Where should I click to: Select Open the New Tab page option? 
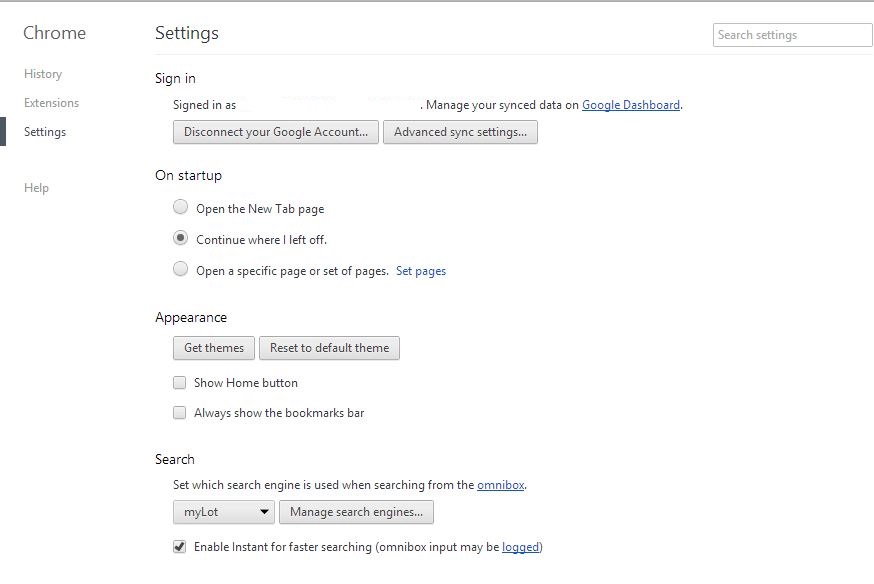(x=180, y=208)
